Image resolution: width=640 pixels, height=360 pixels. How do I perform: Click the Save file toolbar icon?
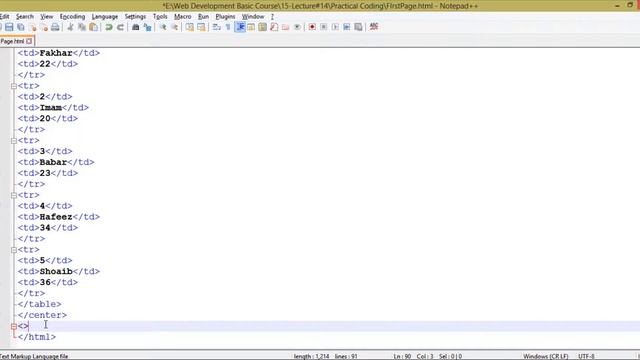[x=9, y=27]
